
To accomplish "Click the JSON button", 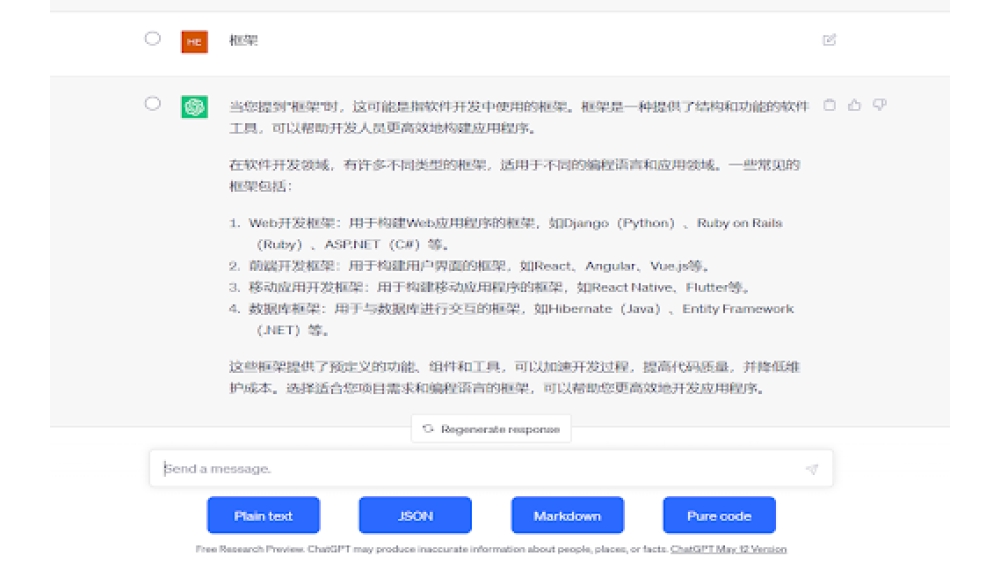I will pyautogui.click(x=415, y=515).
